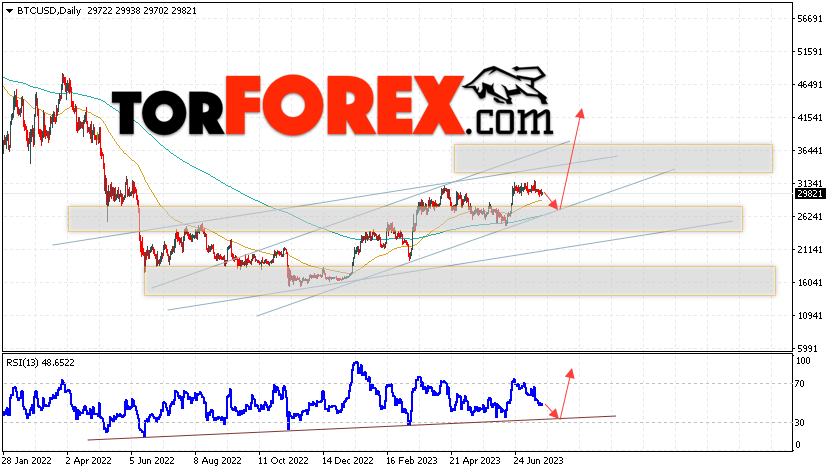The image size is (833, 472).
Task: Select price axis label 51591
Action: pyautogui.click(x=810, y=52)
